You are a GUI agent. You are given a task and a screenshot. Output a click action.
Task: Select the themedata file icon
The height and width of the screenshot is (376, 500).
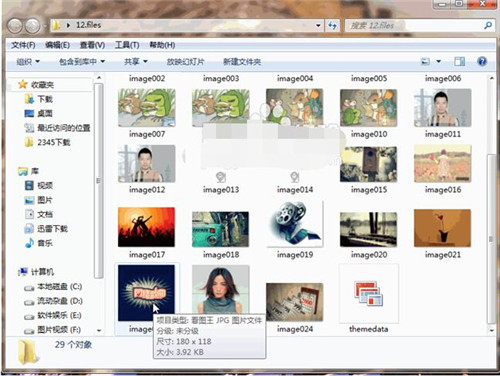click(x=369, y=294)
